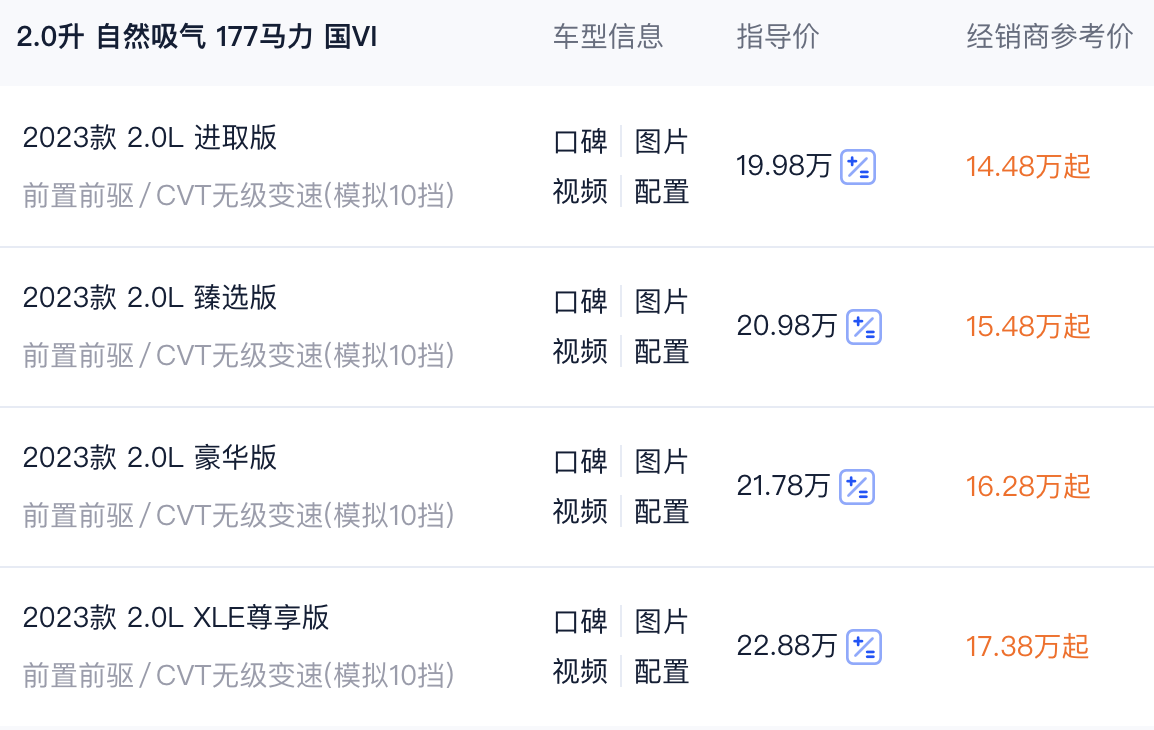View 图片 for the 豪华版 model
This screenshot has height=730, width=1154.
662,461
